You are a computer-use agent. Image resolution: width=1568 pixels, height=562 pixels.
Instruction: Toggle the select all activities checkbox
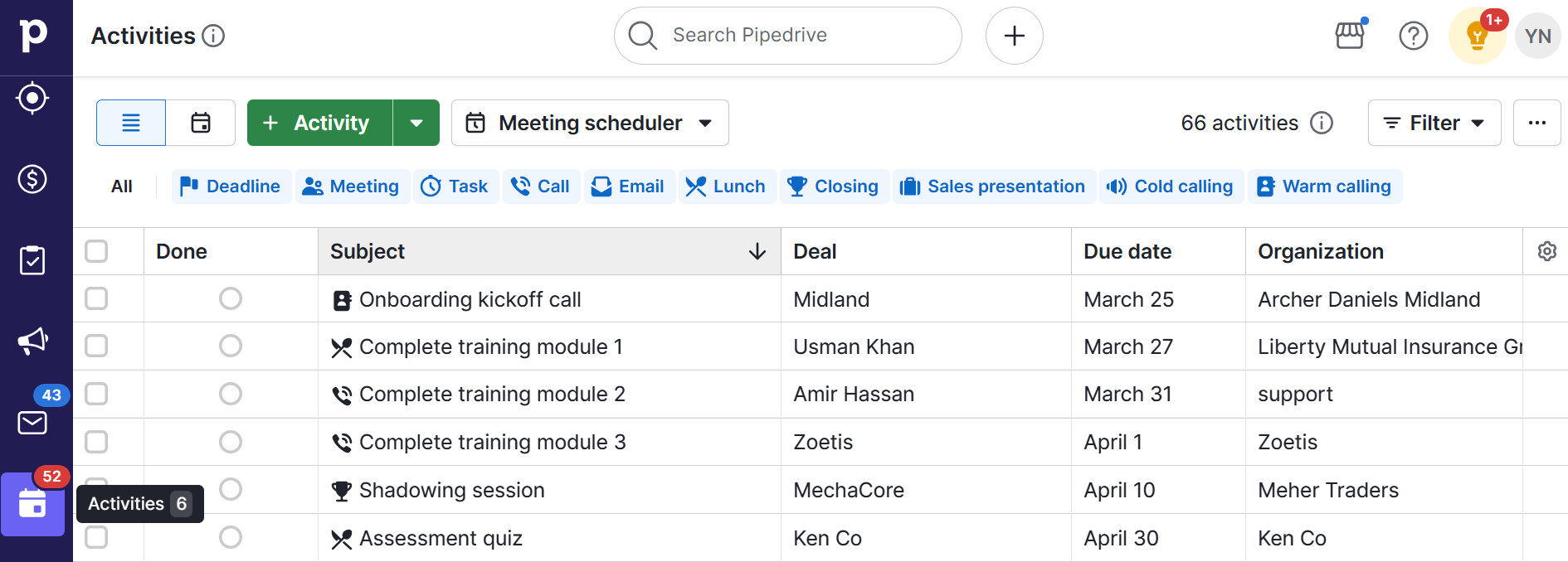[x=96, y=251]
